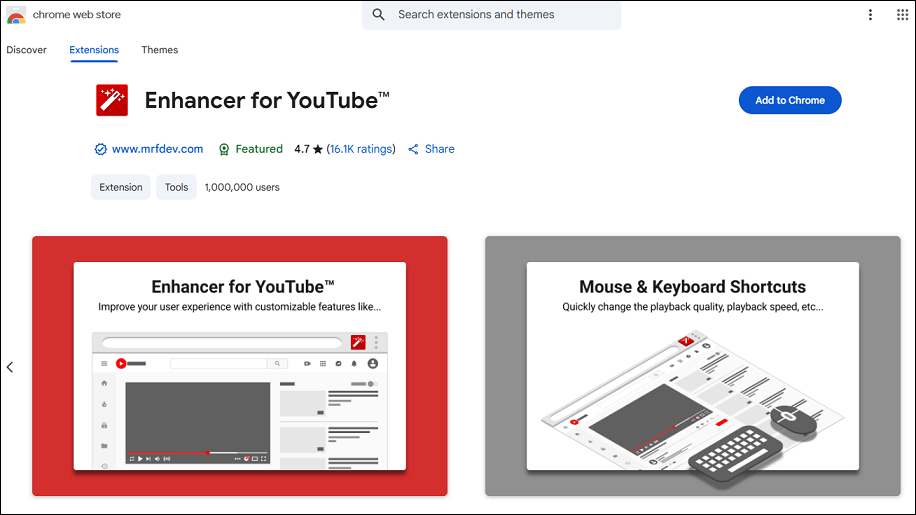Click the previous slide arrow in the carousel
This screenshot has width=916, height=515.
tap(10, 367)
